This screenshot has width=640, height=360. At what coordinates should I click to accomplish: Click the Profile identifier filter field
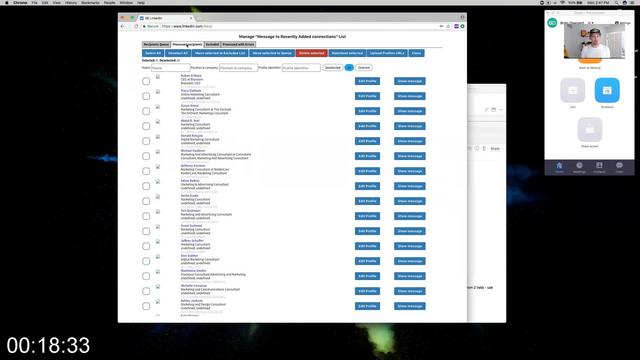[x=301, y=68]
